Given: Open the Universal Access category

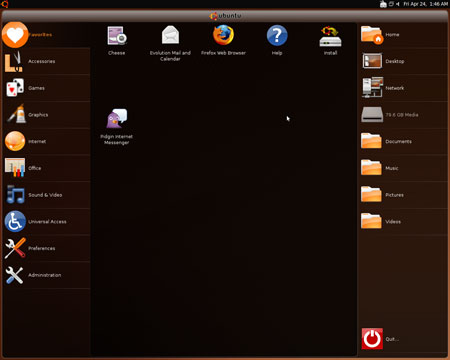Looking at the screenshot, I should (46, 221).
